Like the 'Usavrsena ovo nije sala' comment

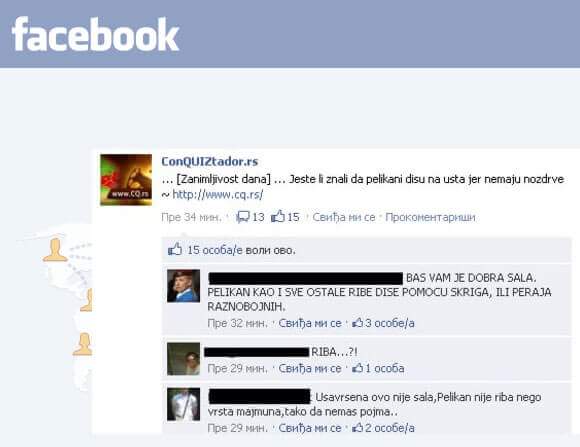coord(310,428)
